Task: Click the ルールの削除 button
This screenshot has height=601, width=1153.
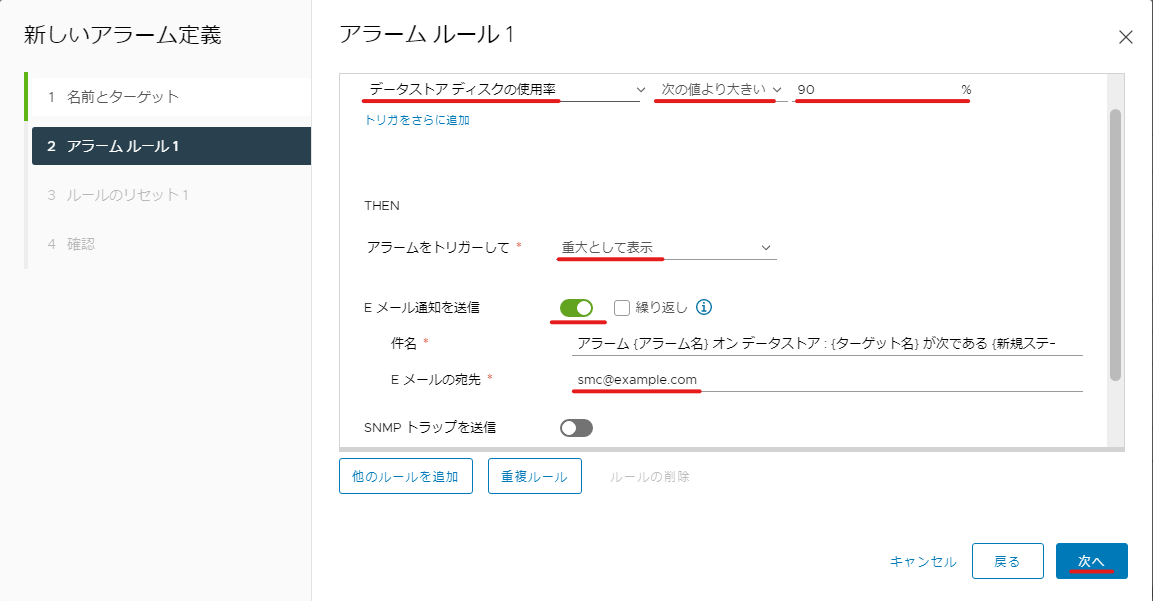Action: click(649, 477)
